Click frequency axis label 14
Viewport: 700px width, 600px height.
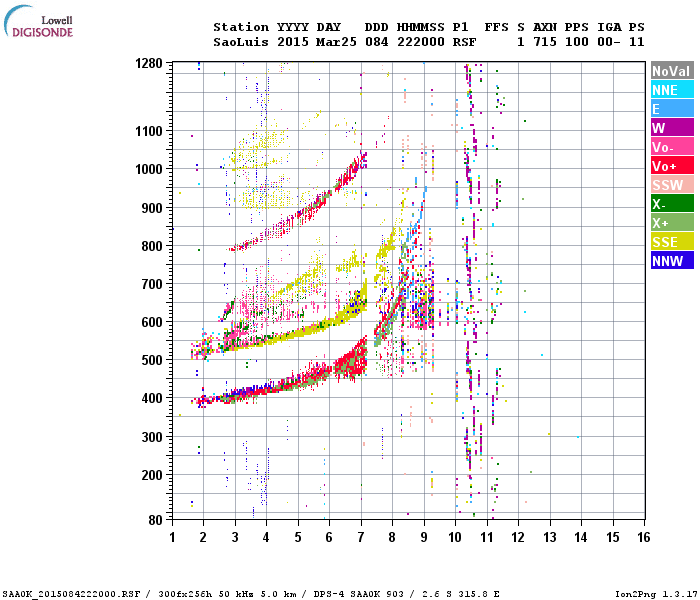581,537
